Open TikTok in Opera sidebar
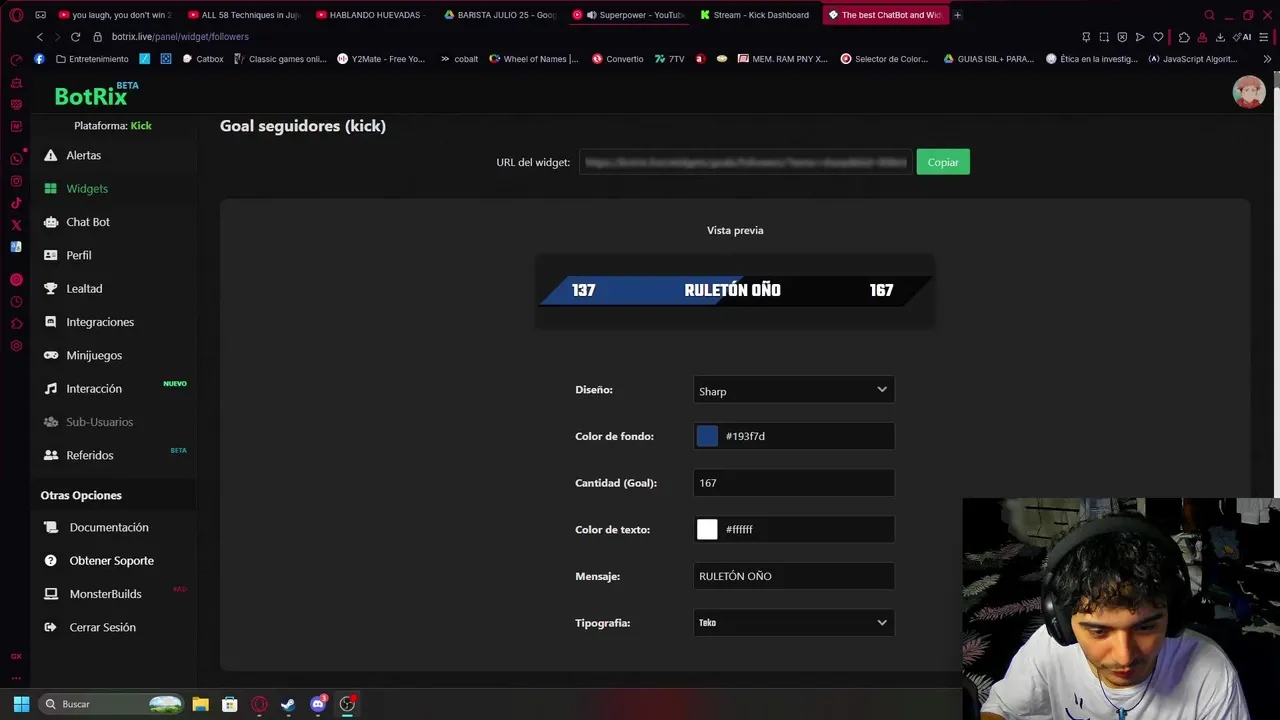 click(16, 203)
